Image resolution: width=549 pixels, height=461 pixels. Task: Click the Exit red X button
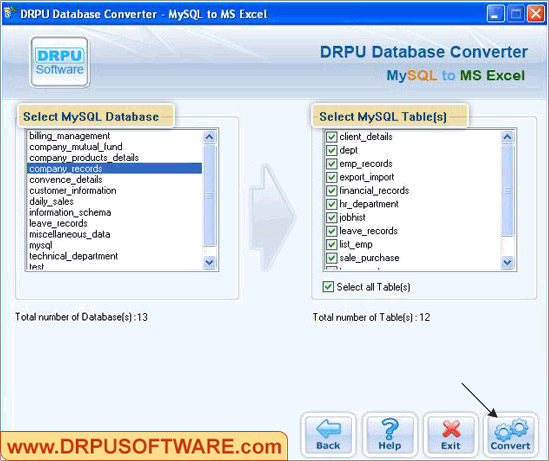click(450, 435)
